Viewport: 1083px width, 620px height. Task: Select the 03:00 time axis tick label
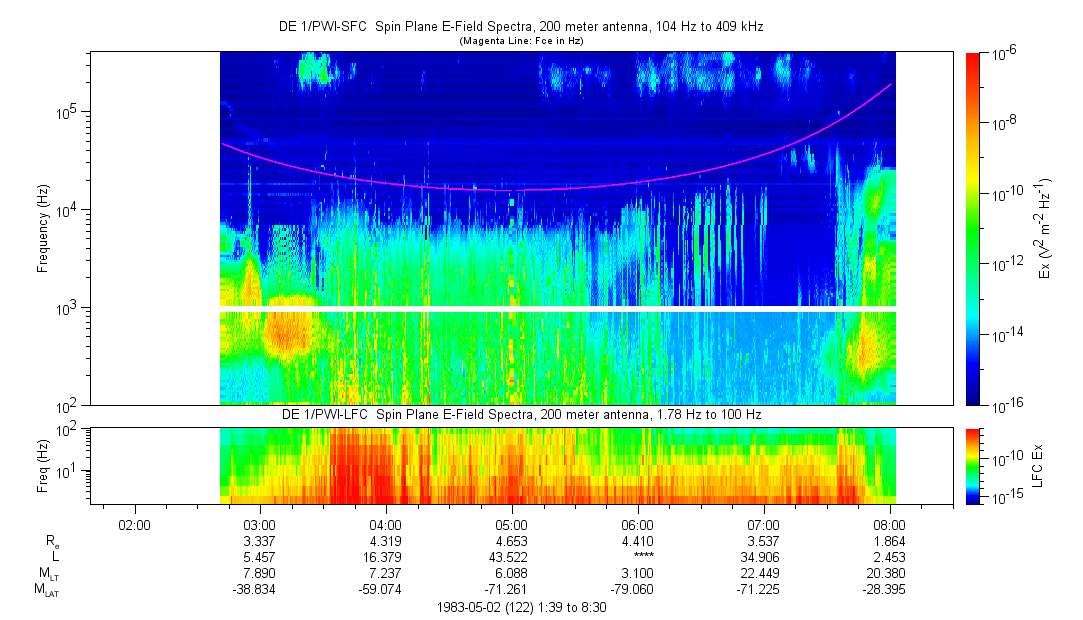(x=260, y=524)
